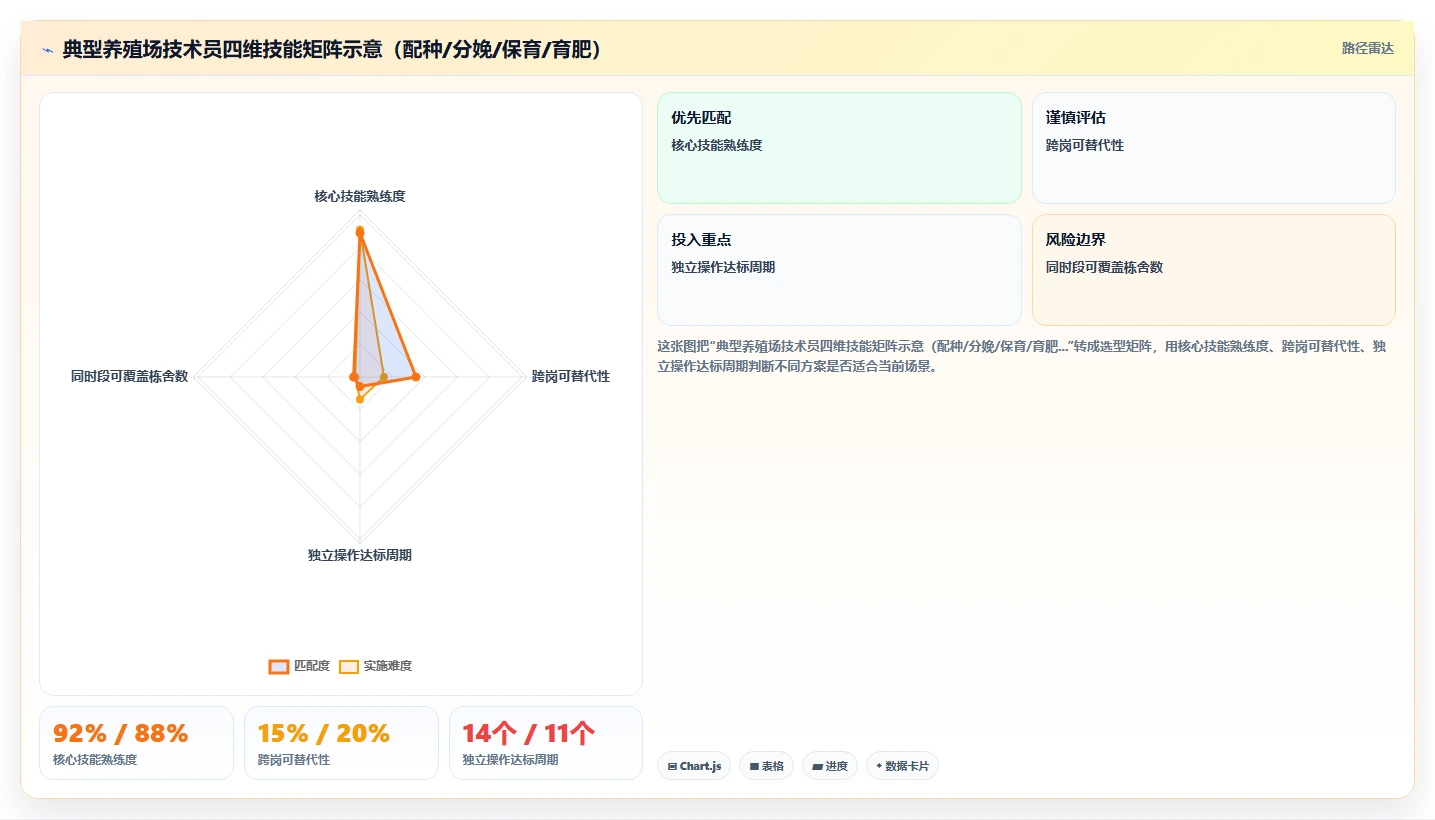Click the yellow radar point on the bottom axis
The height and width of the screenshot is (820, 1435).
[x=360, y=400]
